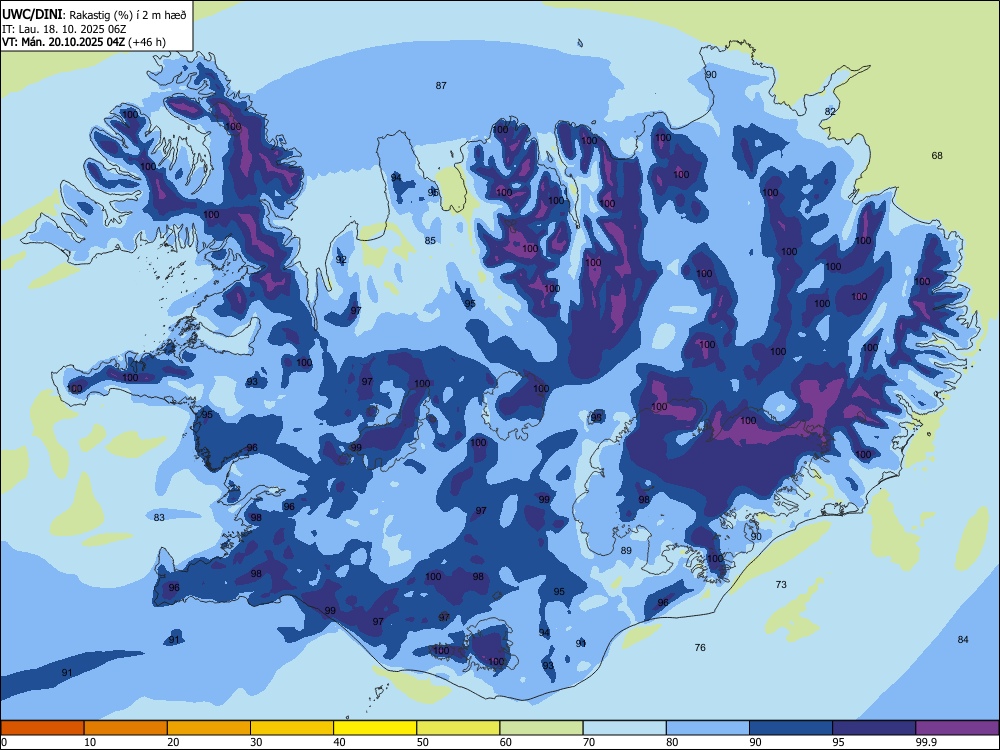Click the humidity value 84 in southeast corner

[963, 640]
